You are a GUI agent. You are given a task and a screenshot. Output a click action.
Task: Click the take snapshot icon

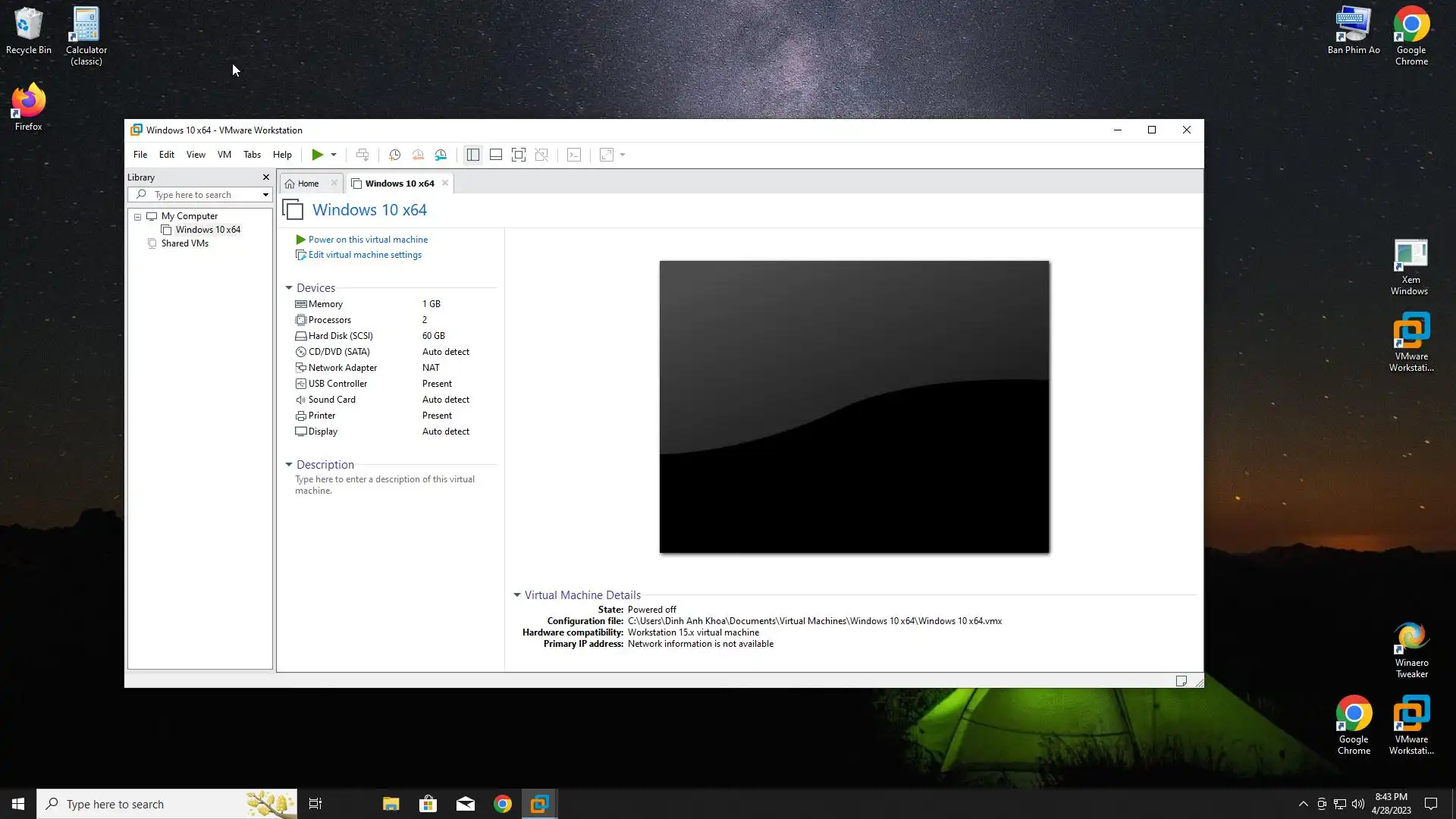click(394, 155)
